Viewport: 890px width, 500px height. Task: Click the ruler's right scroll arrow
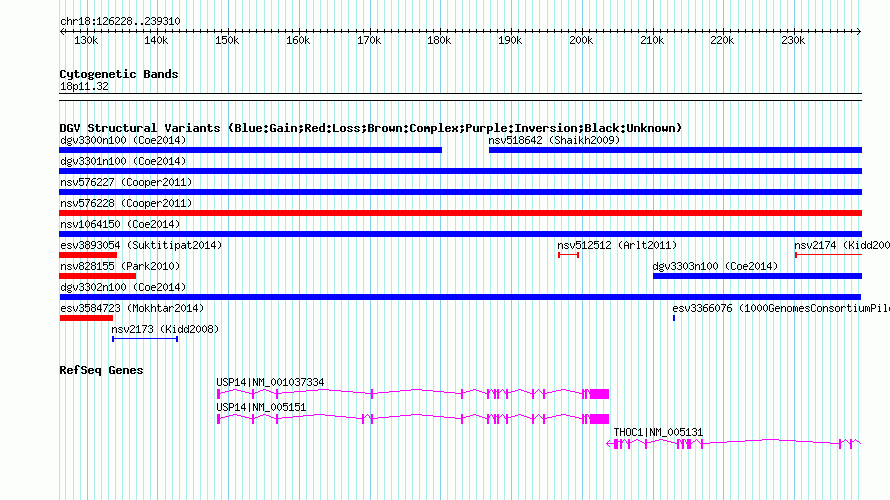859,31
